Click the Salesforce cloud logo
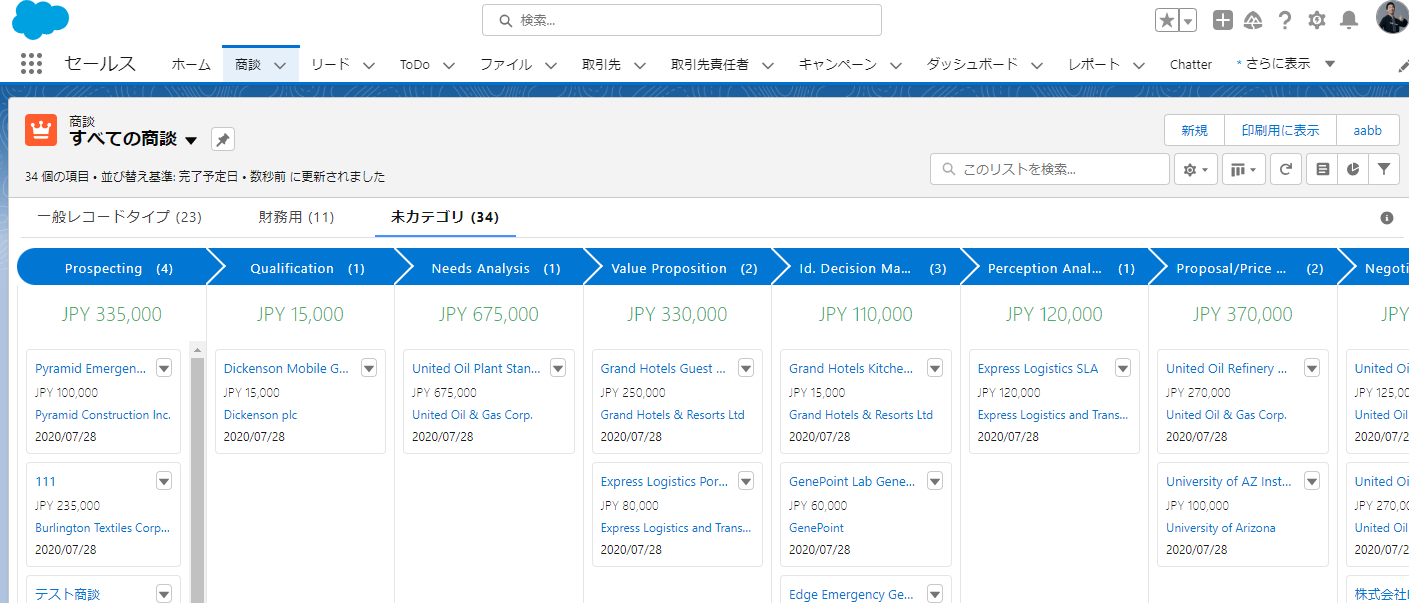Image resolution: width=1409 pixels, height=603 pixels. 40,20
